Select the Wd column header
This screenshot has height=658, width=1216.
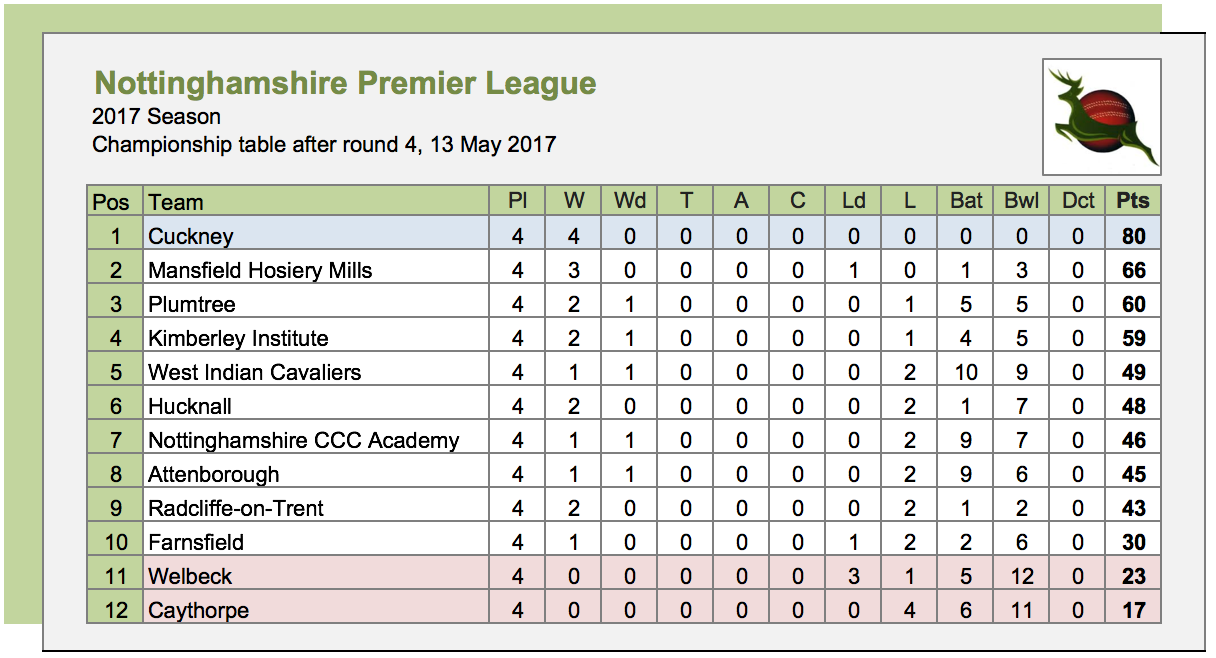(630, 201)
